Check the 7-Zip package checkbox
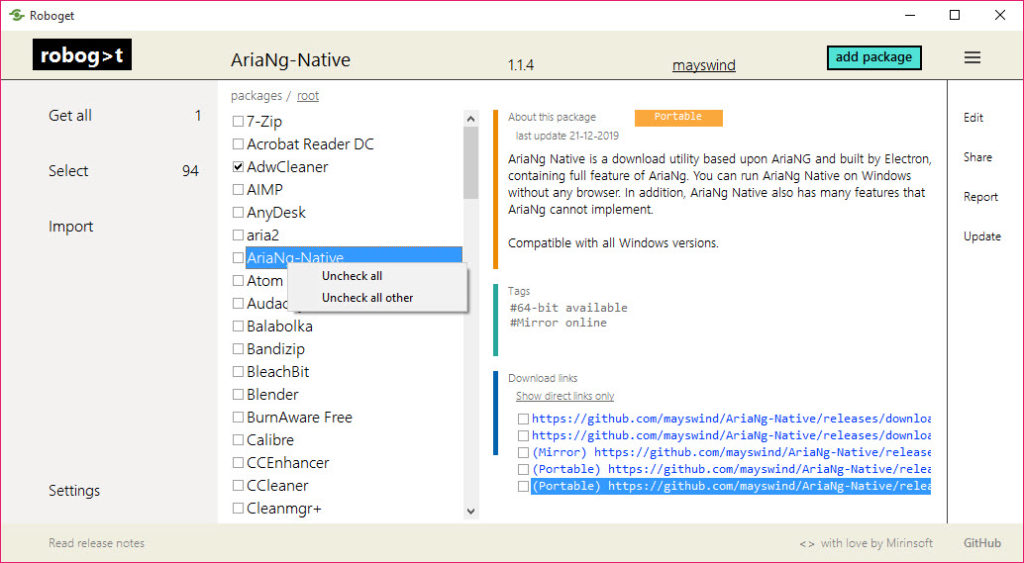 coord(238,121)
